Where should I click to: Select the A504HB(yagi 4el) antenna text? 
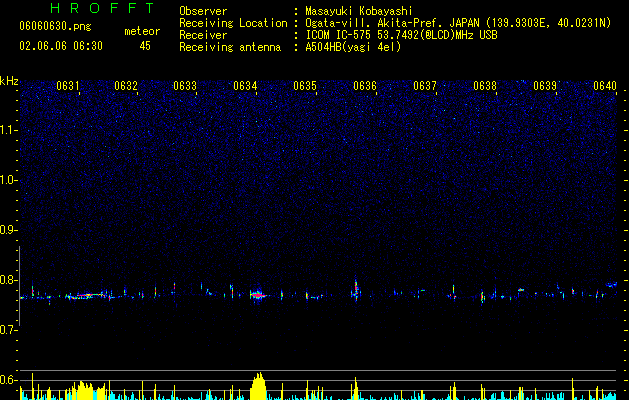point(353,47)
